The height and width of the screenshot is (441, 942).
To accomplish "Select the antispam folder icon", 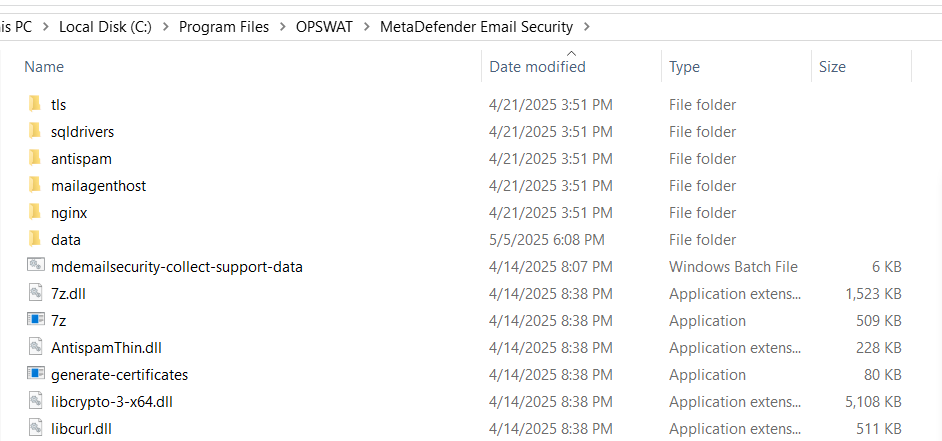I will (x=35, y=159).
